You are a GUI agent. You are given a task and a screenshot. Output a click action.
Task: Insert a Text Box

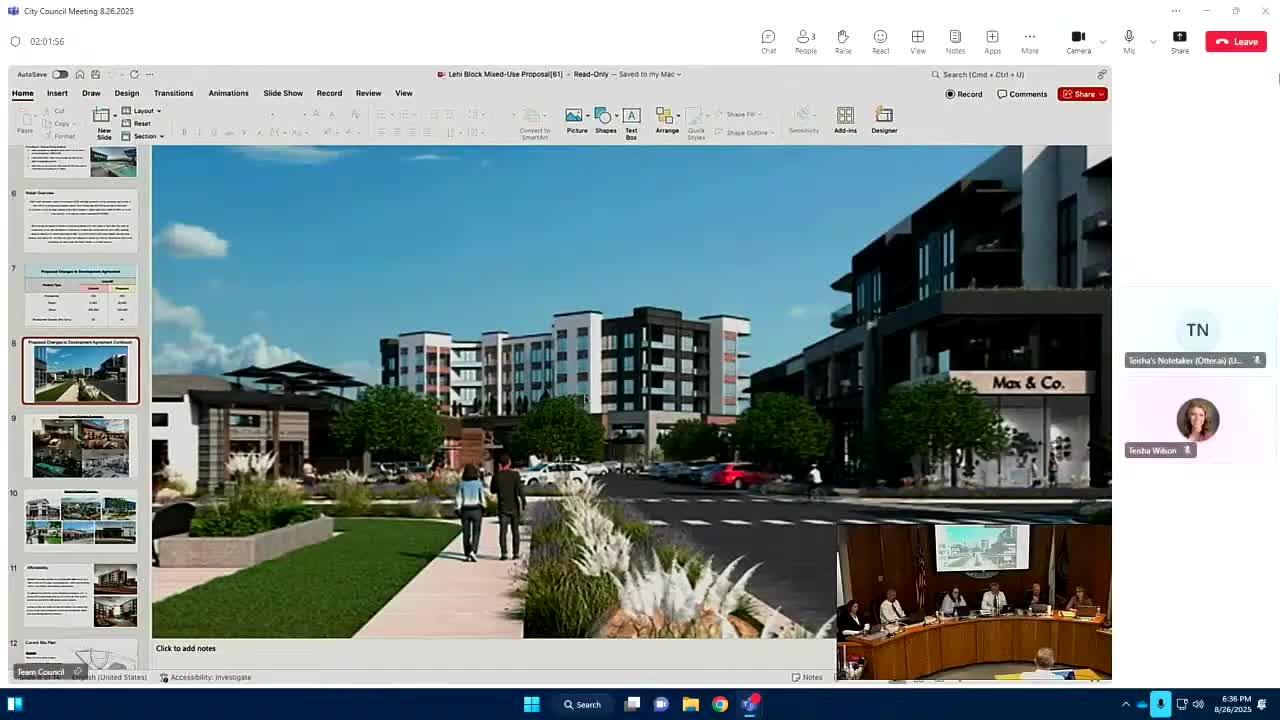pyautogui.click(x=631, y=120)
